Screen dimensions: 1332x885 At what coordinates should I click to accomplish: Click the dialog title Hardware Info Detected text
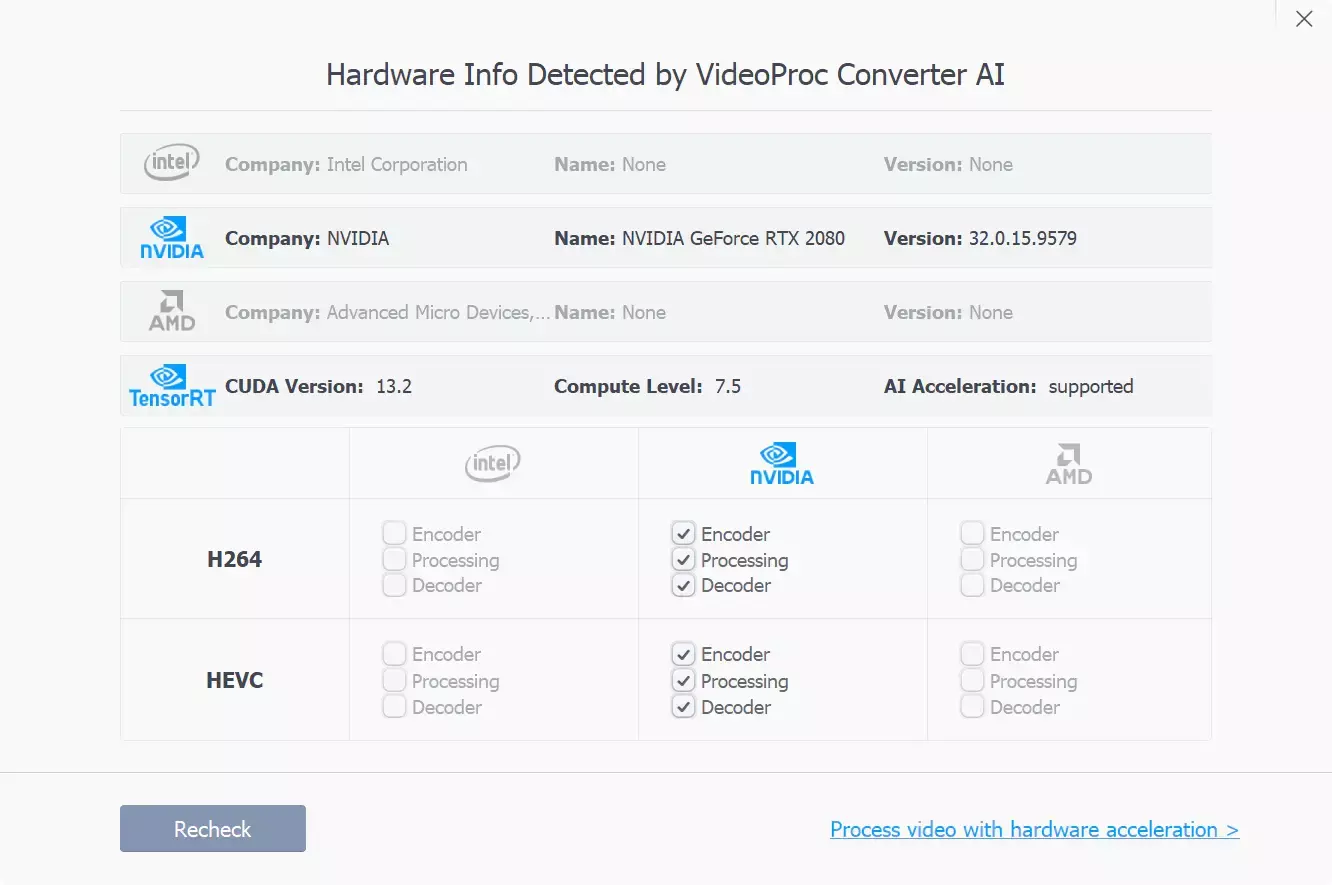pos(666,75)
